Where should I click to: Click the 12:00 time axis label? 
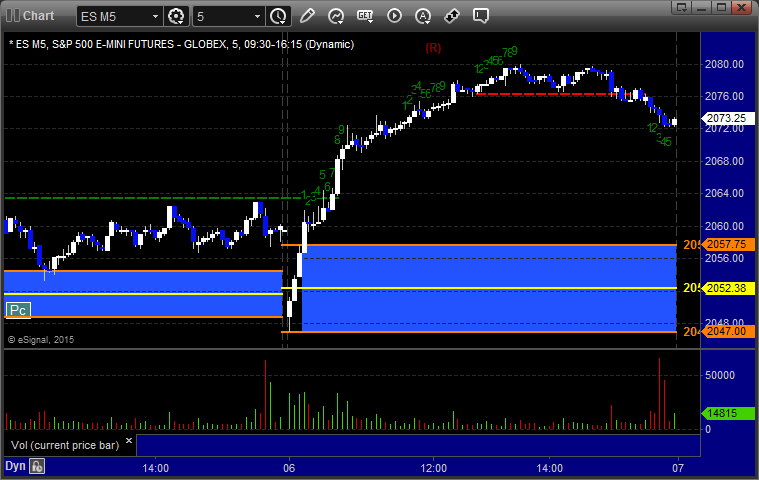433,468
